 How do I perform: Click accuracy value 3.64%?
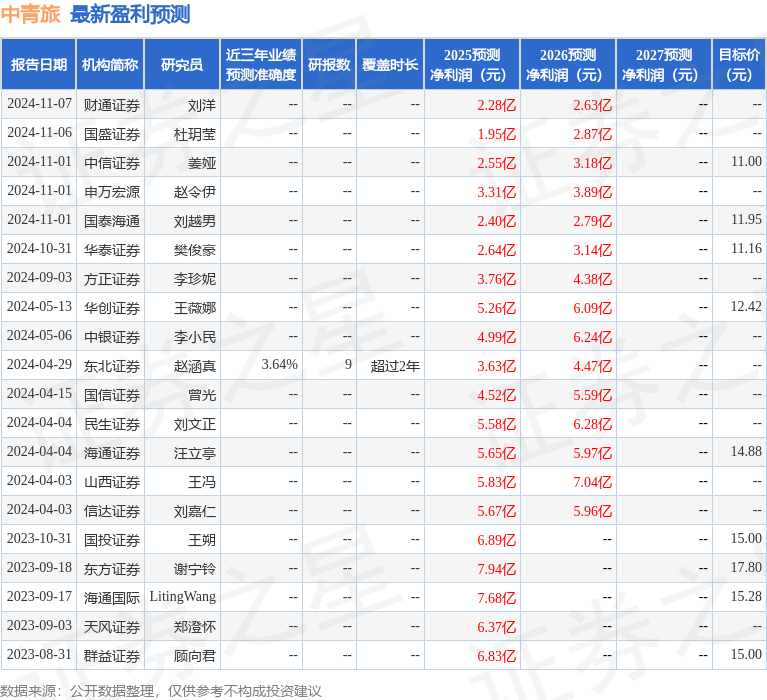(x=279, y=364)
